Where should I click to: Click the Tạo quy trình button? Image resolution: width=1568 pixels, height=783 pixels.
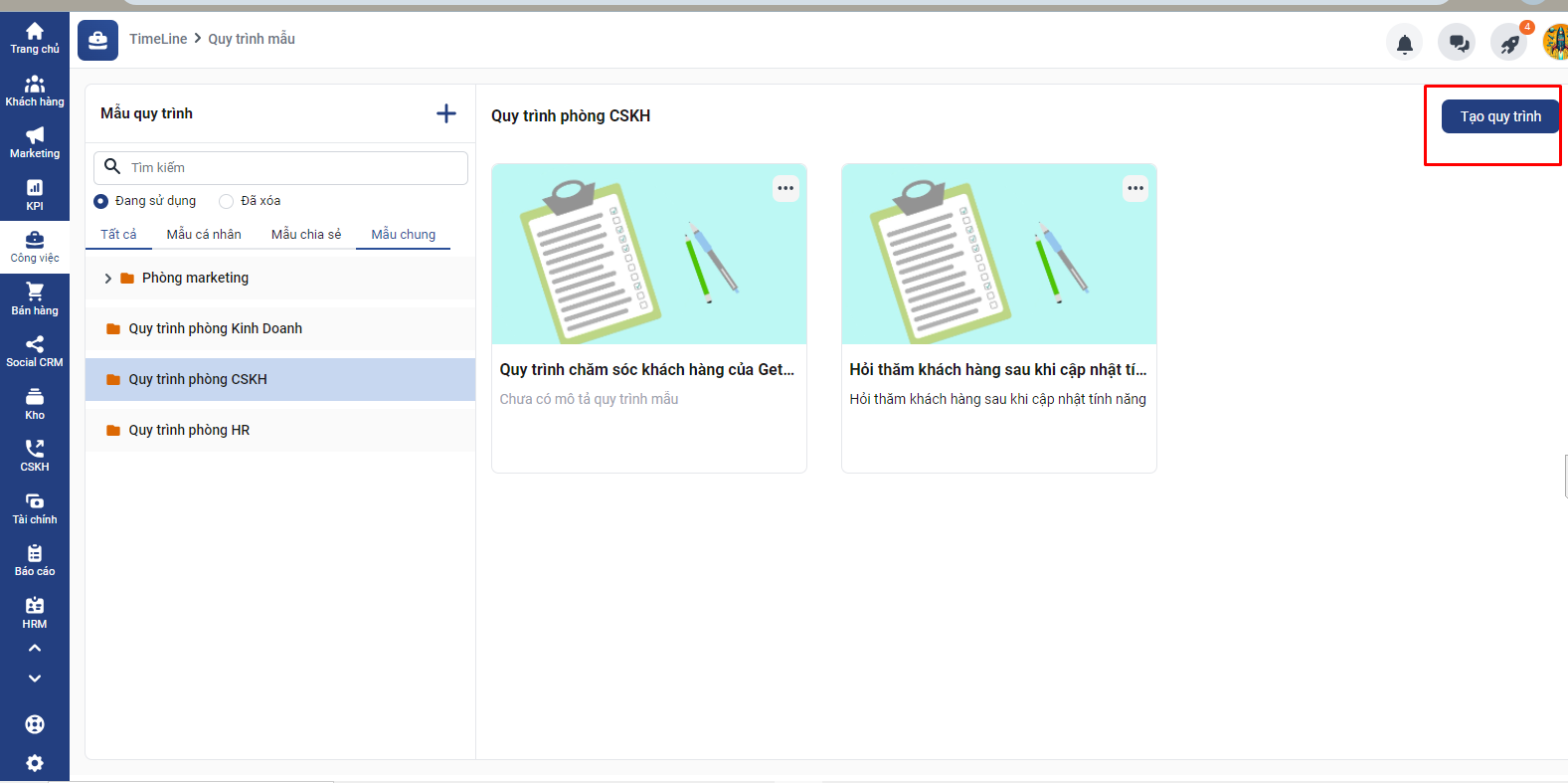point(1499,116)
